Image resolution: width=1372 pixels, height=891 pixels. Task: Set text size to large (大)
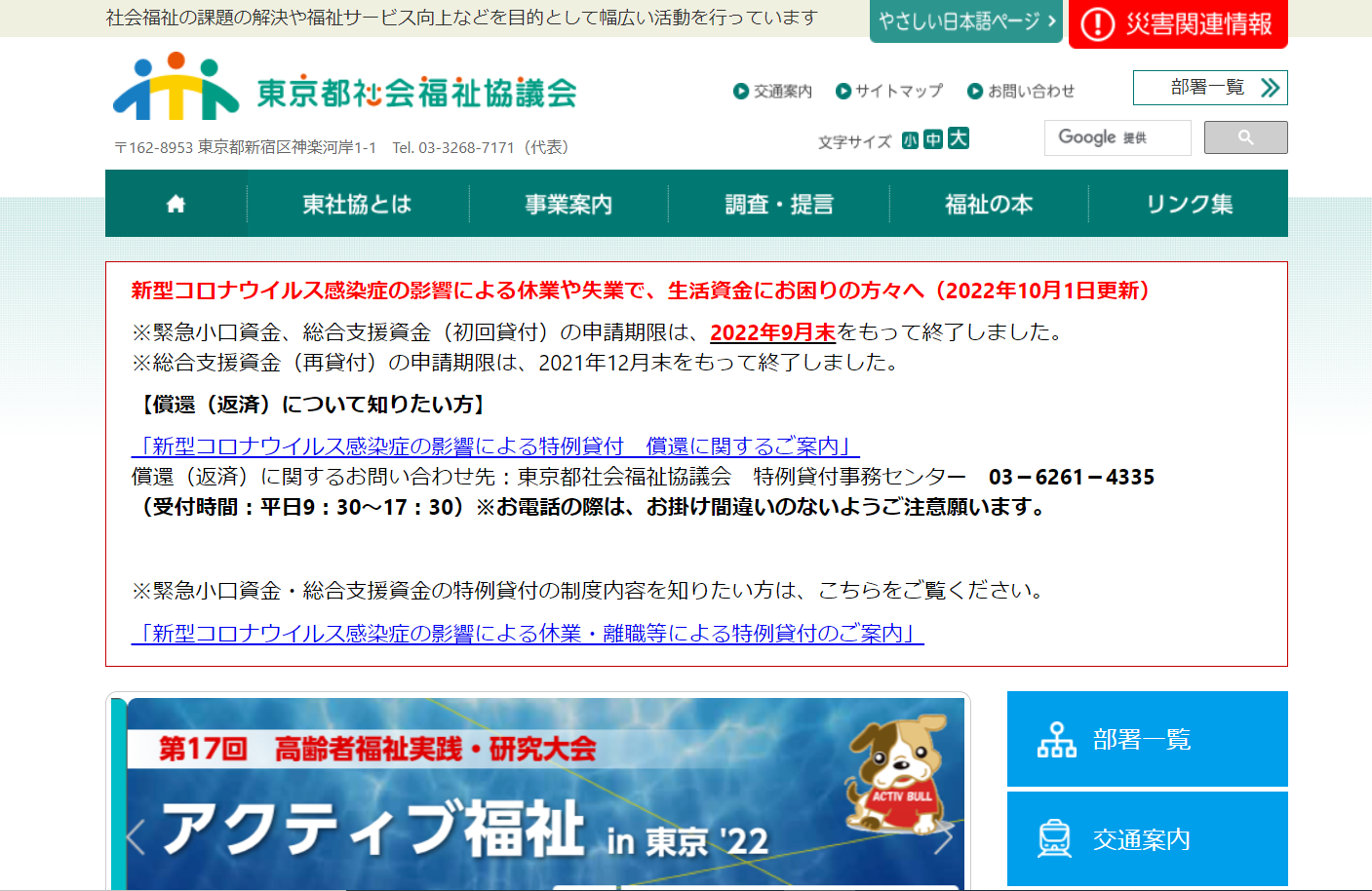(x=959, y=138)
